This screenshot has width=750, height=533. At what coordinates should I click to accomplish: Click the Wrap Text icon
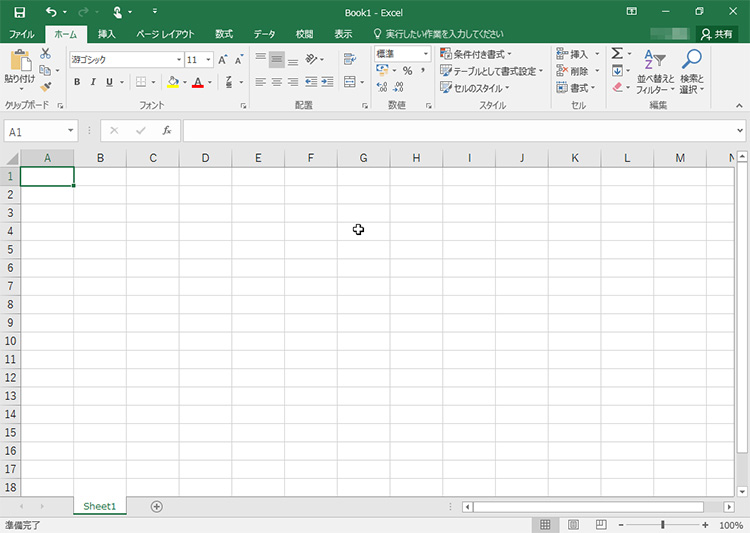click(350, 59)
